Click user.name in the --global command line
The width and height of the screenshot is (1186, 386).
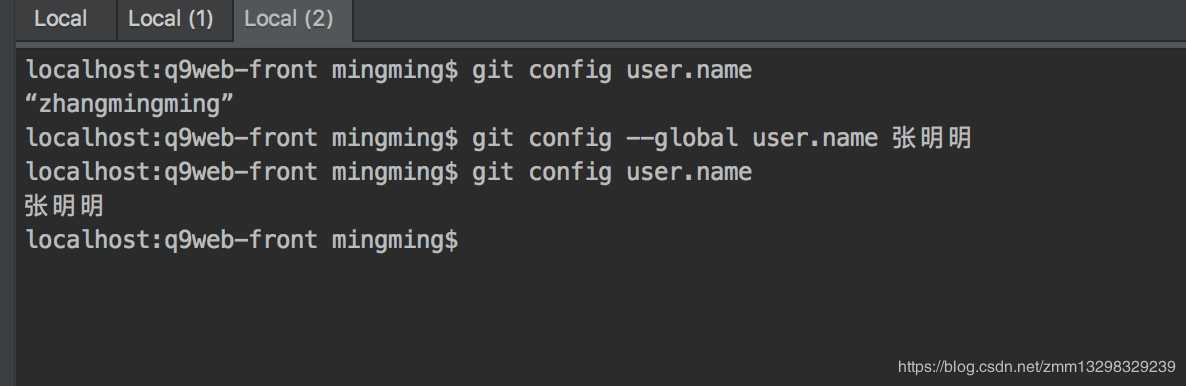click(815, 138)
